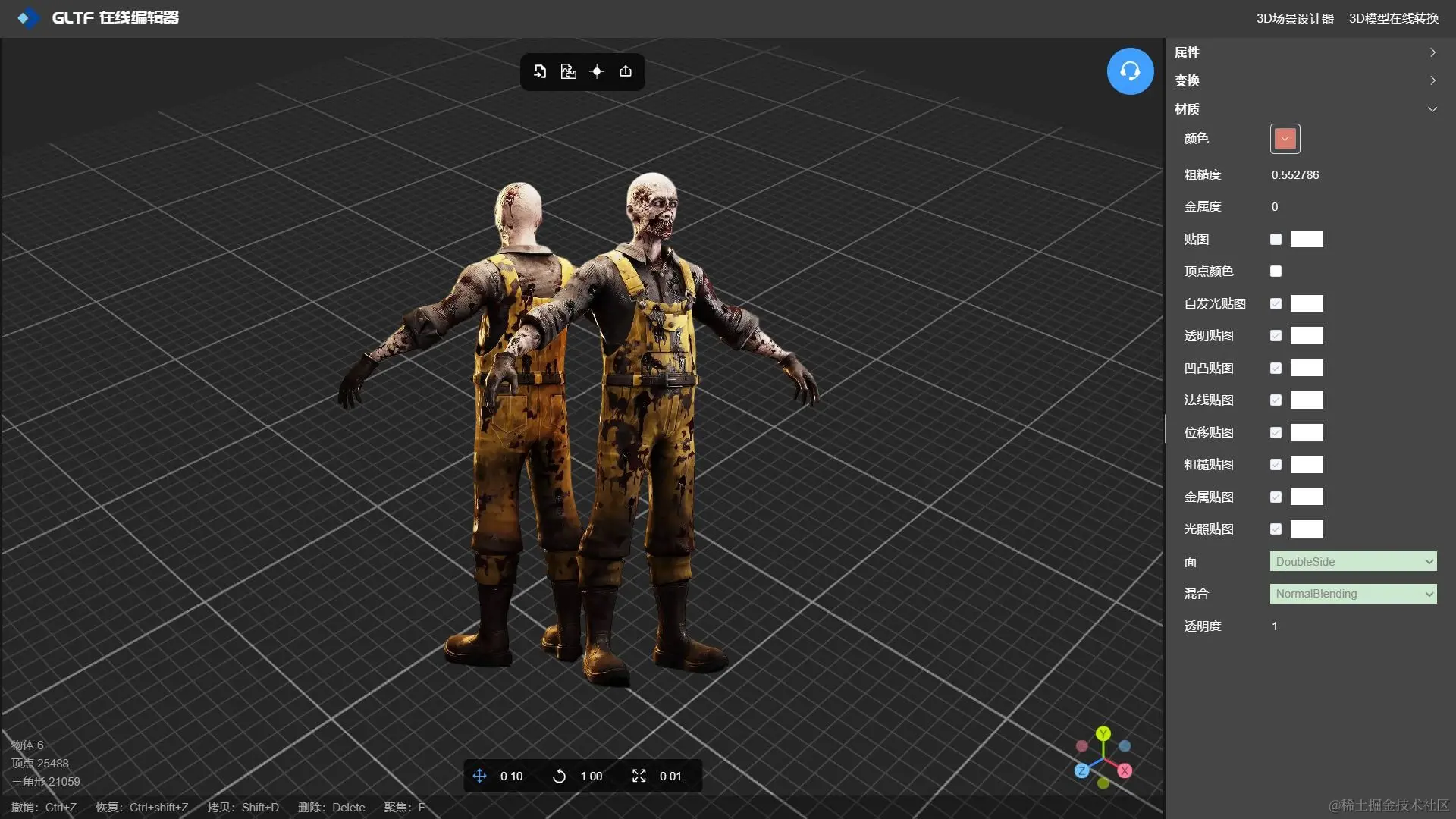The image size is (1456, 819).
Task: Click the export share icon
Action: pyautogui.click(x=626, y=71)
